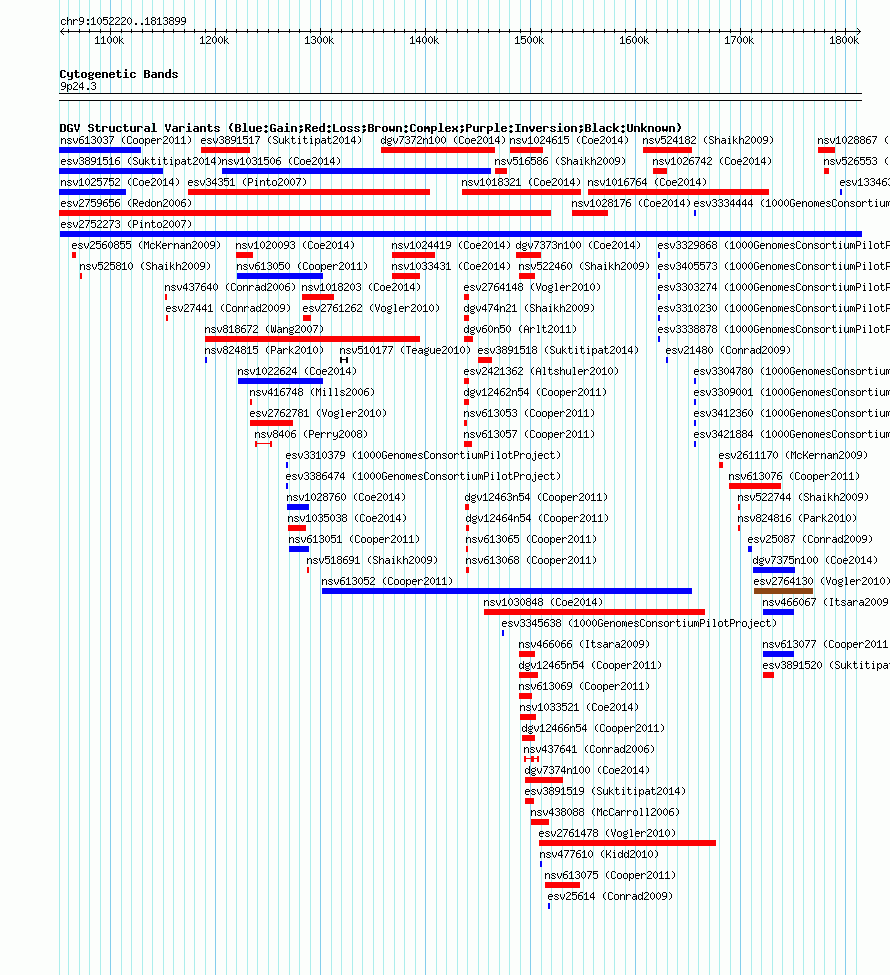Click esv2761478 (Vogler2010) label

click(x=607, y=833)
